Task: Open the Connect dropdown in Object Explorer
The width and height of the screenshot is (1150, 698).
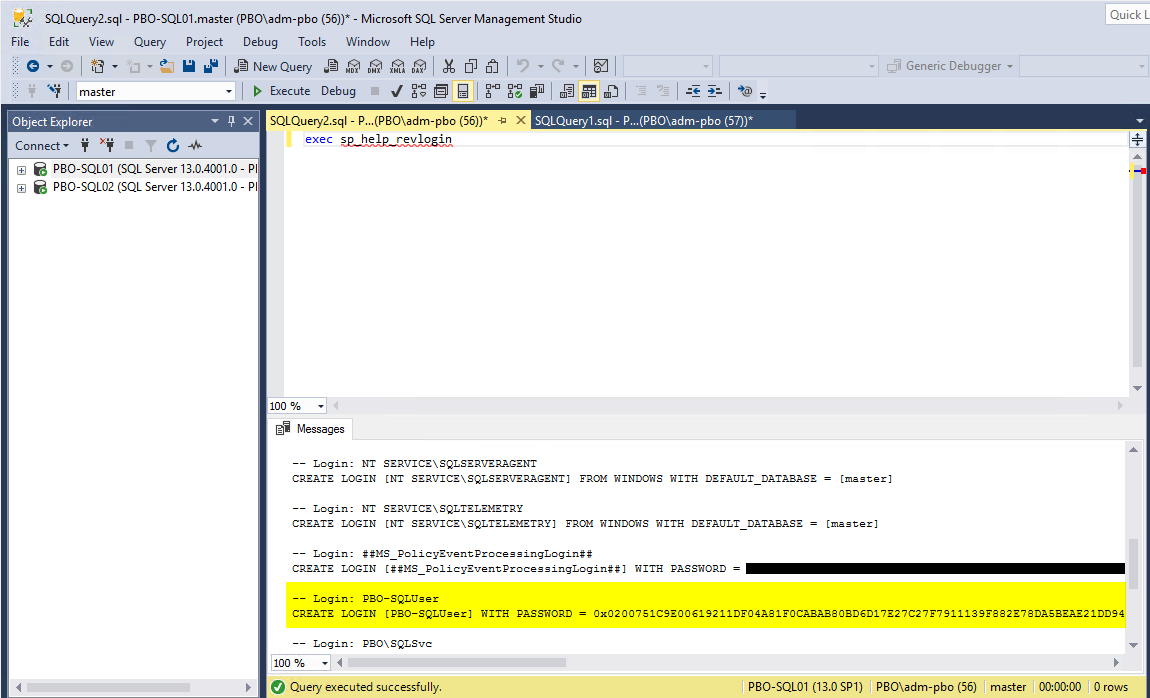Action: pyautogui.click(x=42, y=145)
